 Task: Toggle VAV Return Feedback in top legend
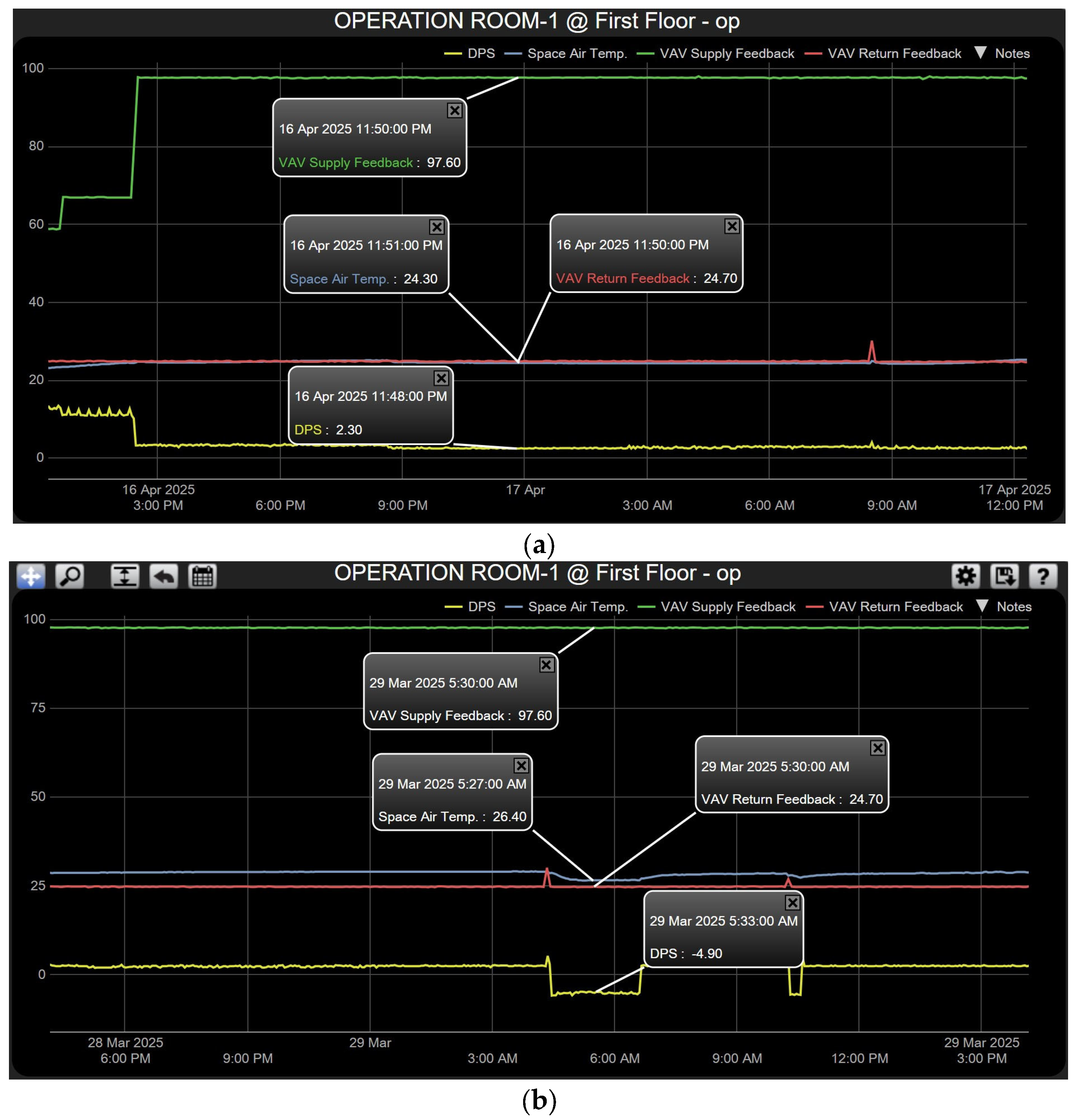click(x=894, y=53)
